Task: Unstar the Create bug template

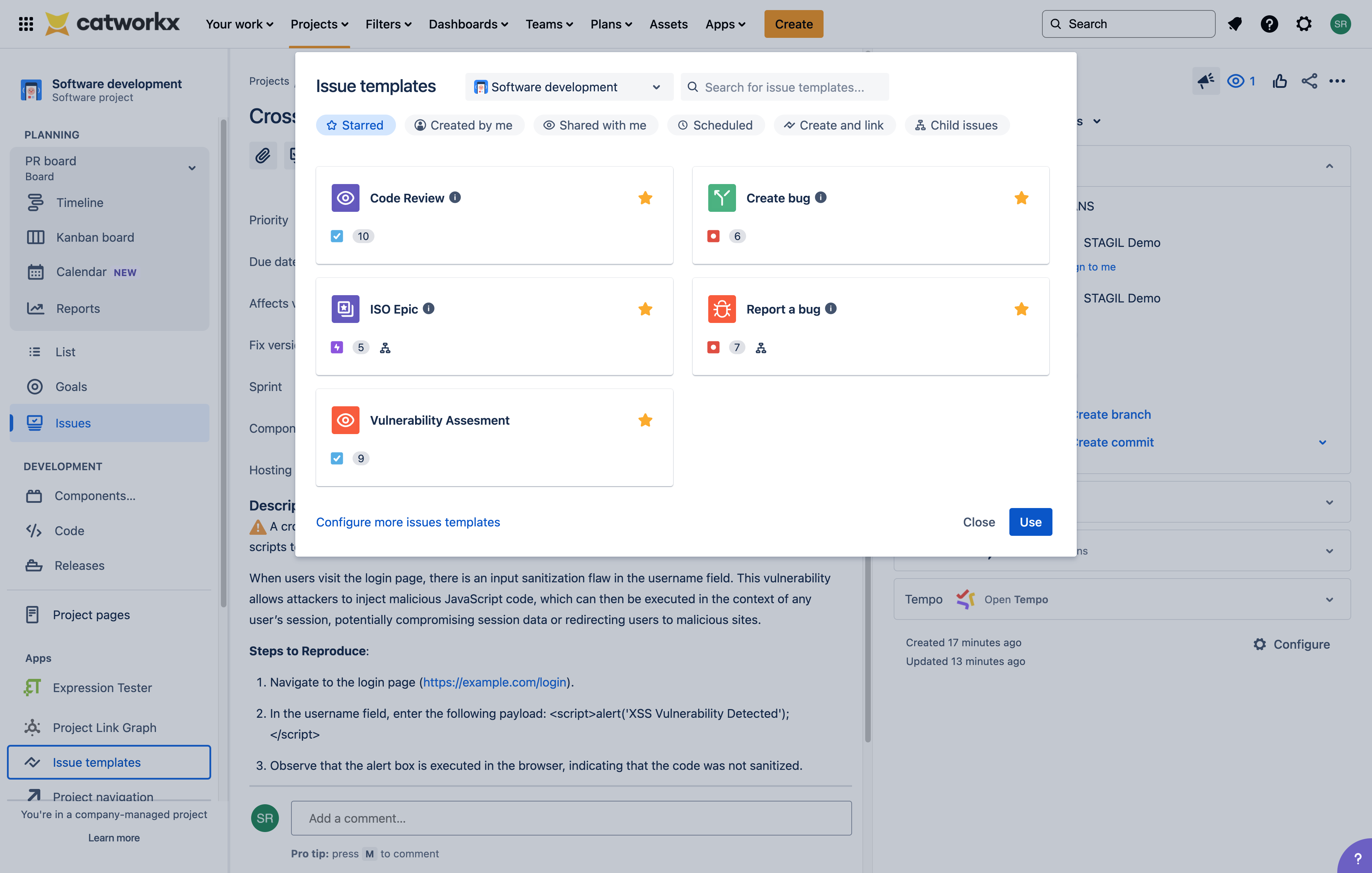Action: 1021,198
